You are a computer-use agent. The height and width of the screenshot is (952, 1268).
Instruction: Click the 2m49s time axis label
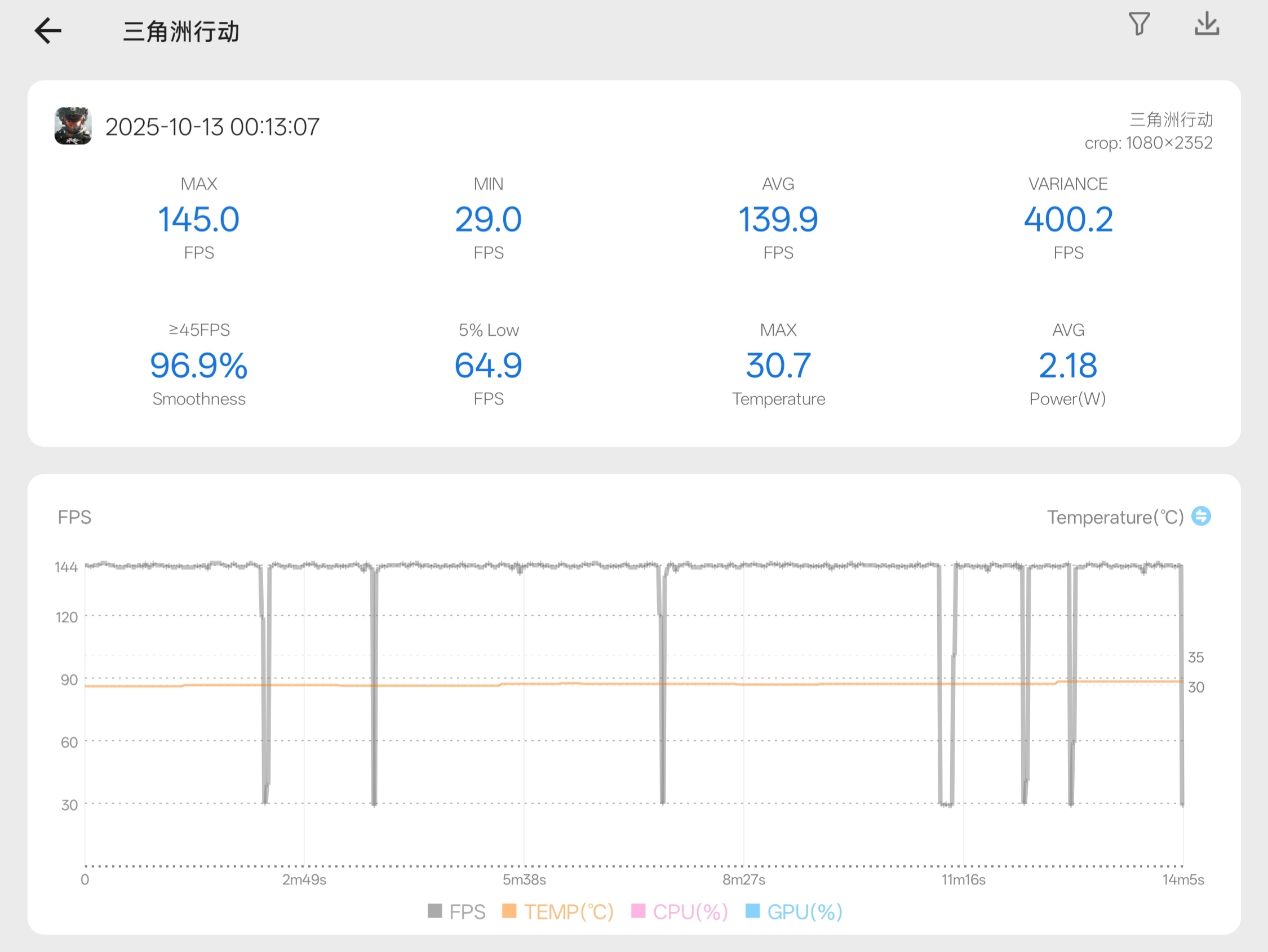(x=304, y=879)
